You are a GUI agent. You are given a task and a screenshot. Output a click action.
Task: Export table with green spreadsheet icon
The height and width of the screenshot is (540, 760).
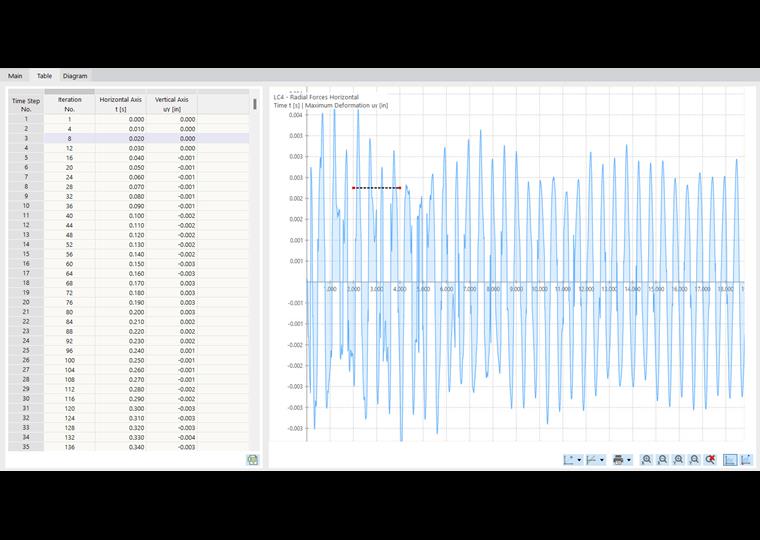click(x=253, y=460)
